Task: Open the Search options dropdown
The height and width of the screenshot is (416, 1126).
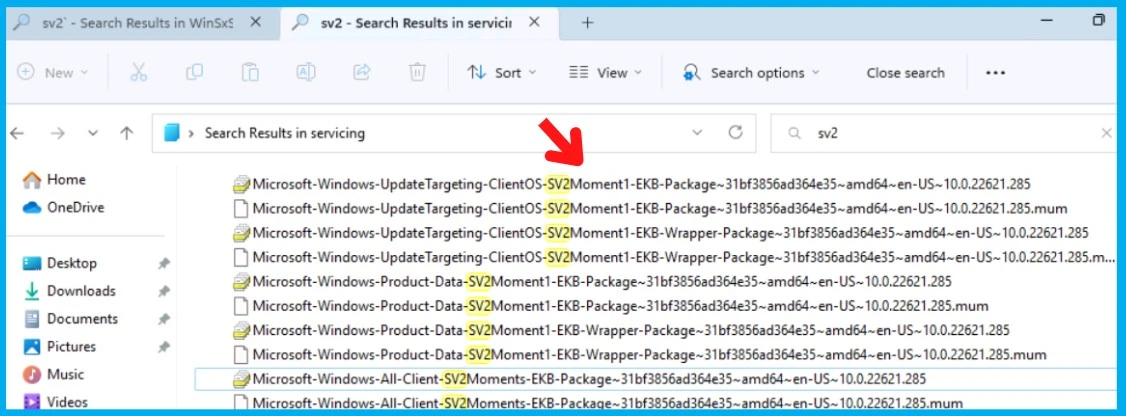Action: pos(750,73)
